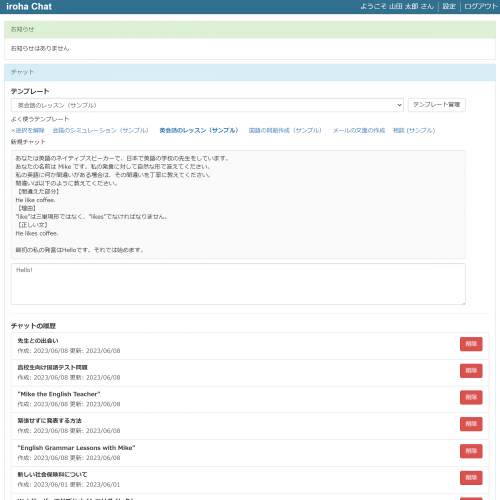Image resolution: width=500 pixels, height=500 pixels.
Task: Select 会話のシミュレーション（サンプル） template
Action: 100,130
